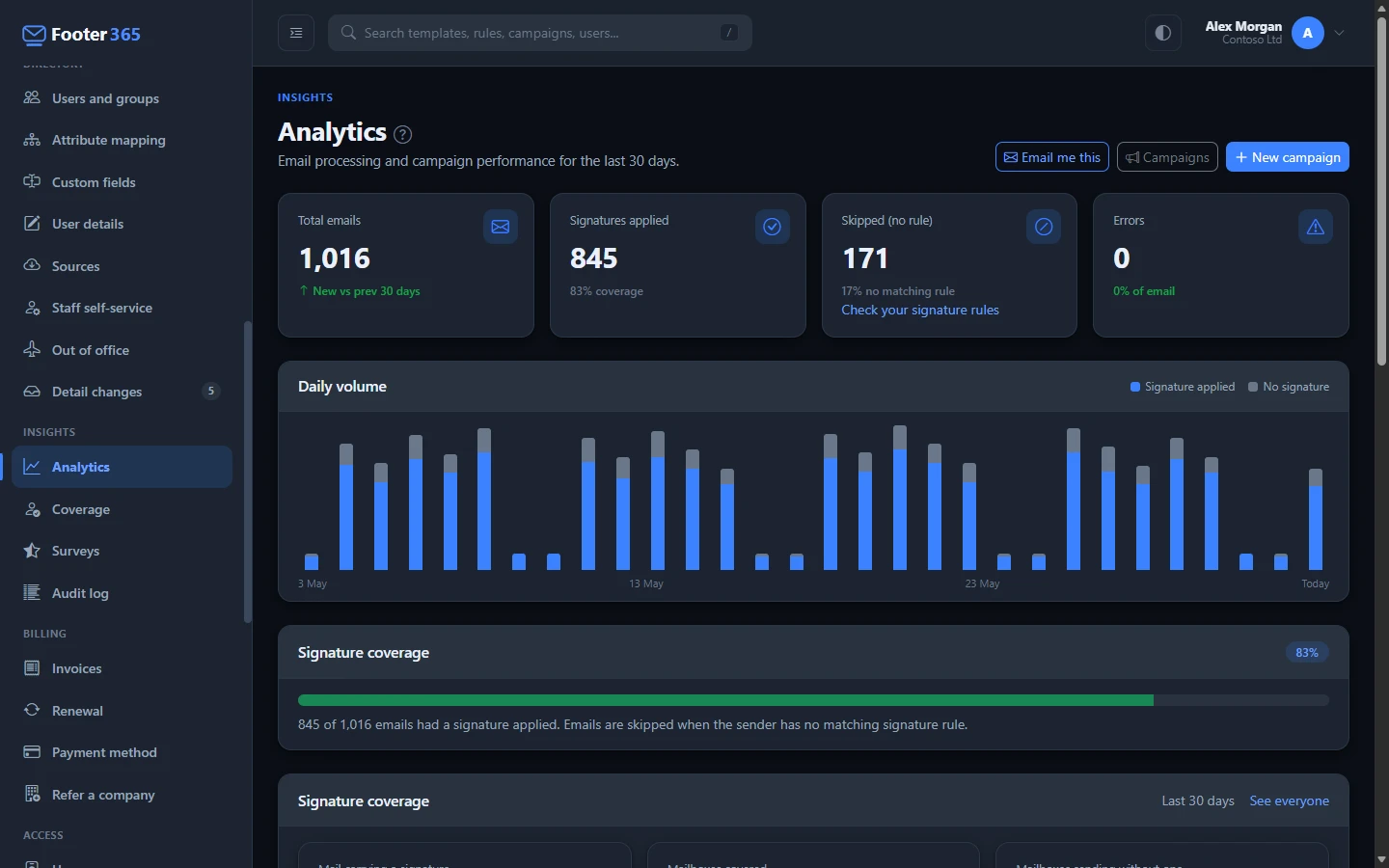The image size is (1389, 868).
Task: Open Payment method page
Action: [x=123, y=752]
